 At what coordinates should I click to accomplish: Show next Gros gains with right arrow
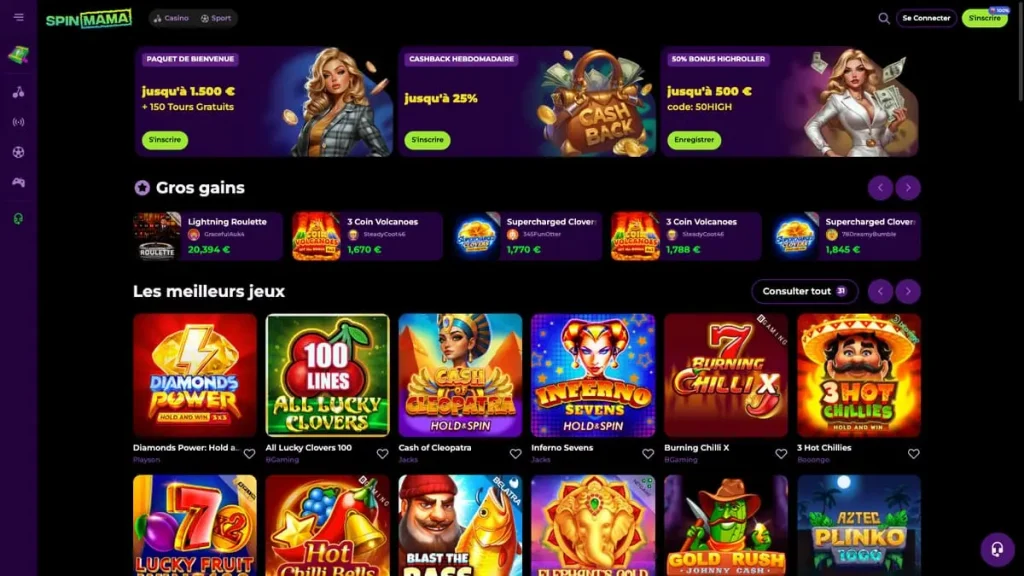pos(908,188)
